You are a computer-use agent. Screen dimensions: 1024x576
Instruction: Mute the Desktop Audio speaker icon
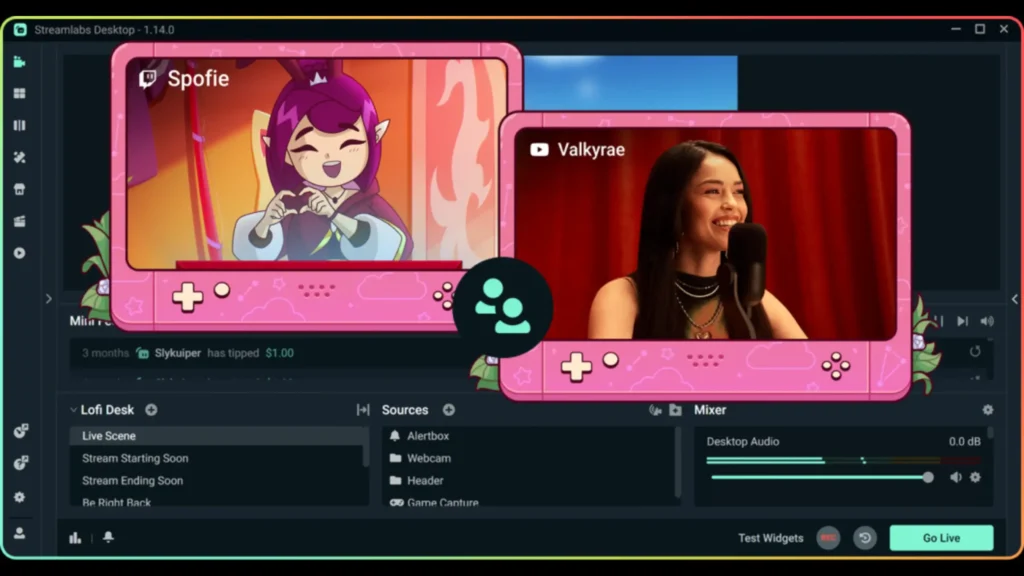coord(955,477)
